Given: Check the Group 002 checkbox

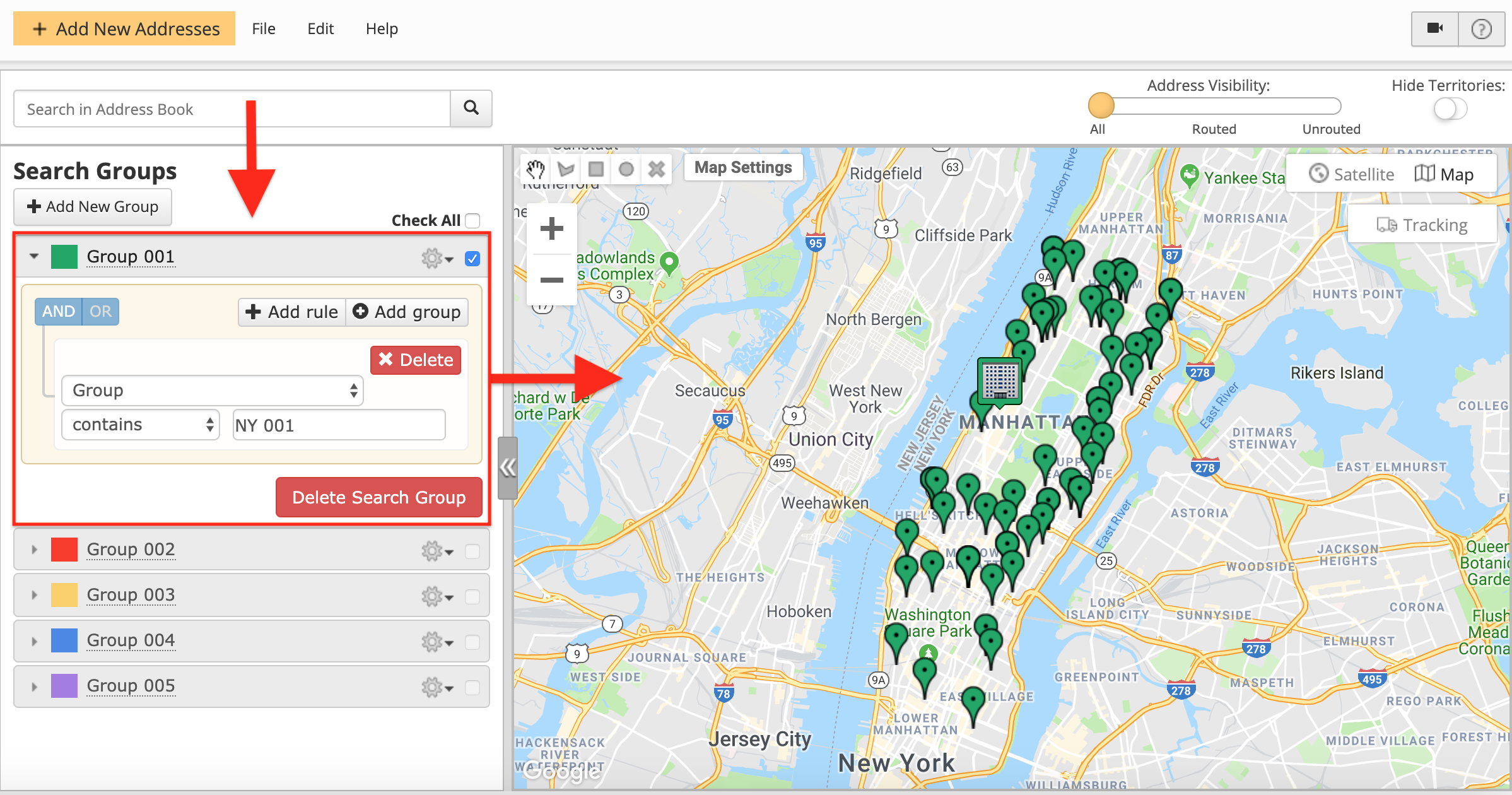Looking at the screenshot, I should [x=472, y=551].
